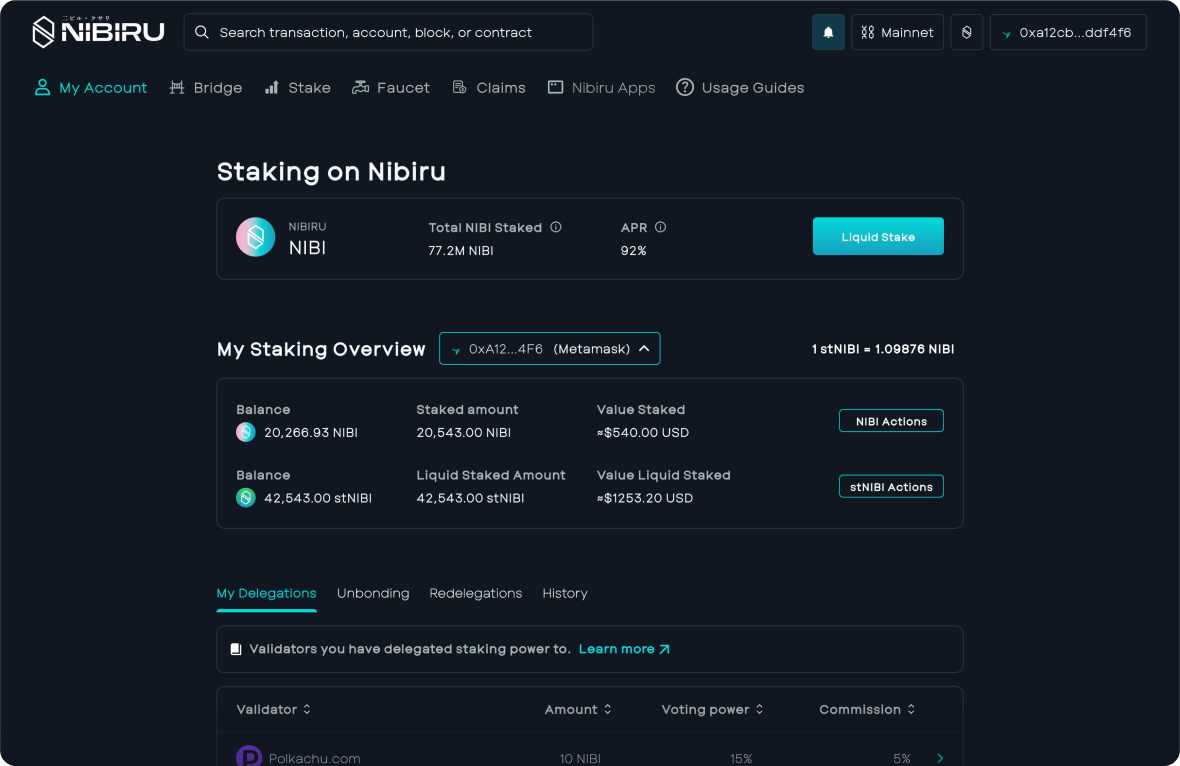Click the Faucet icon
This screenshot has width=1180, height=766.
point(360,87)
